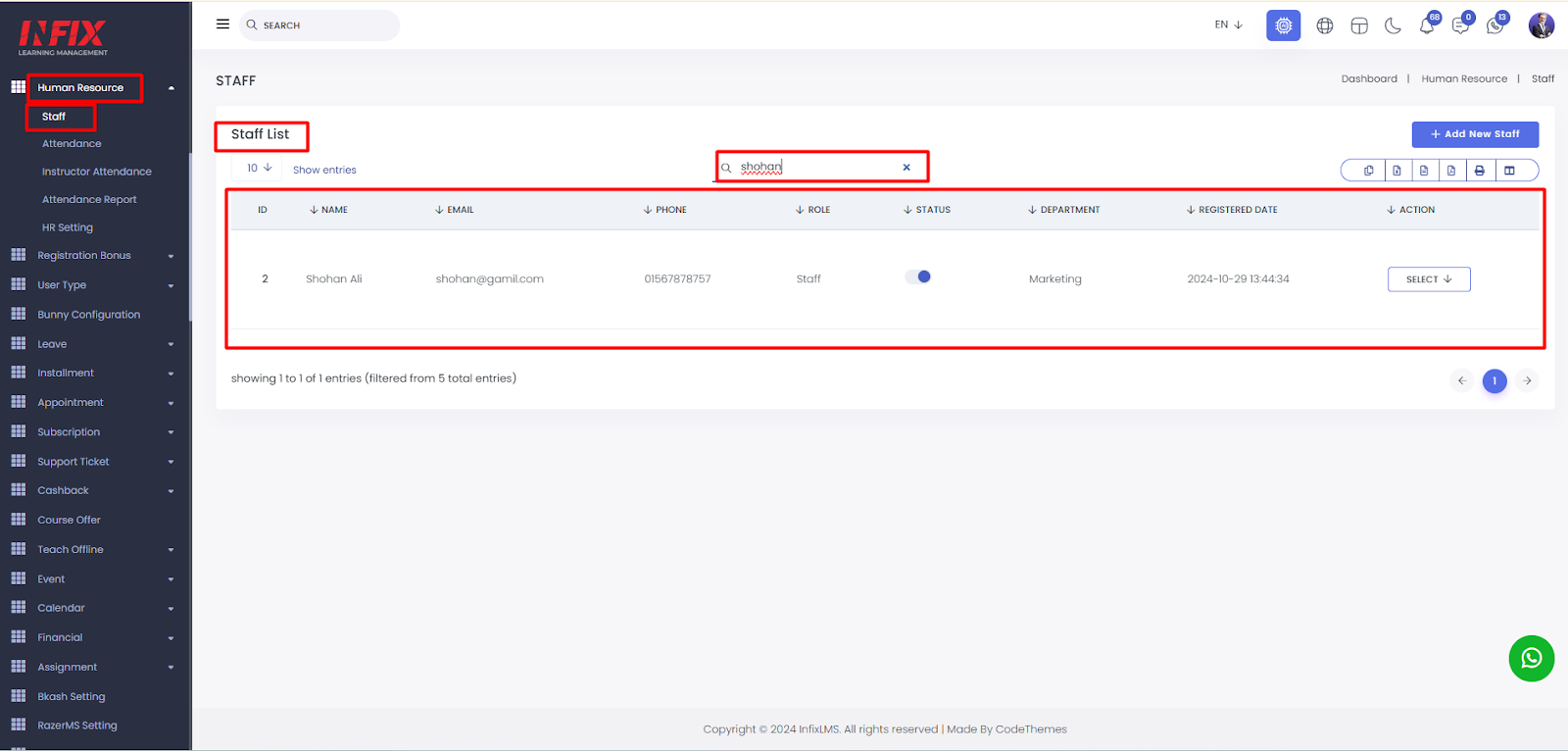Open the hamburger menu to collapse sidebar
This screenshot has width=1568, height=751.
coord(222,25)
